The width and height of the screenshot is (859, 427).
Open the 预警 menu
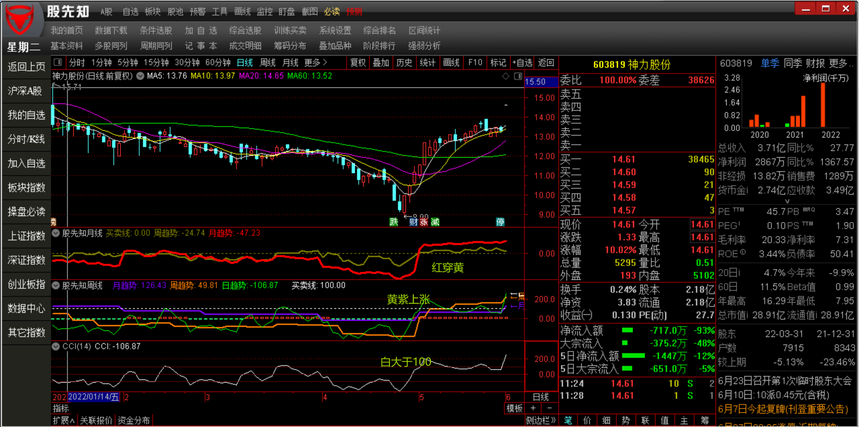[x=197, y=12]
